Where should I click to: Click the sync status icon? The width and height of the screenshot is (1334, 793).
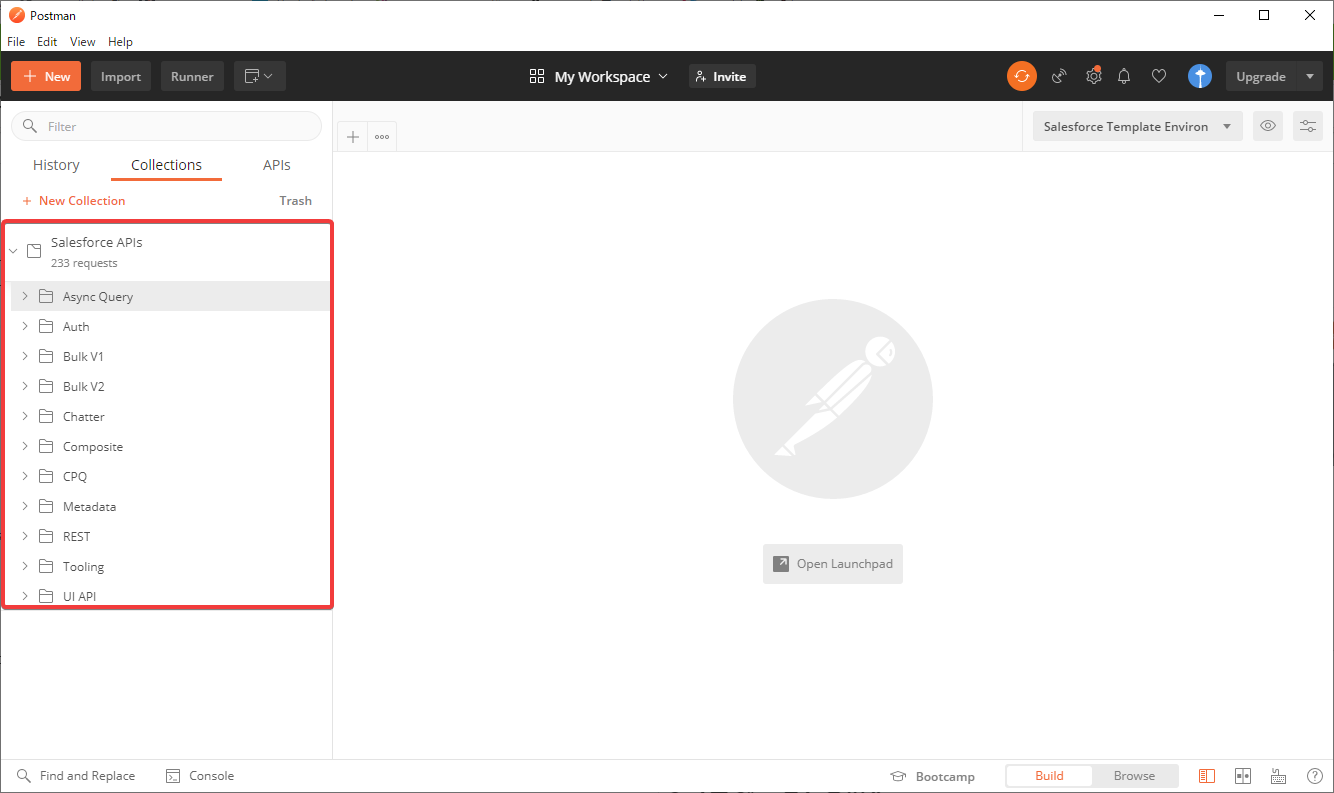coord(1021,76)
